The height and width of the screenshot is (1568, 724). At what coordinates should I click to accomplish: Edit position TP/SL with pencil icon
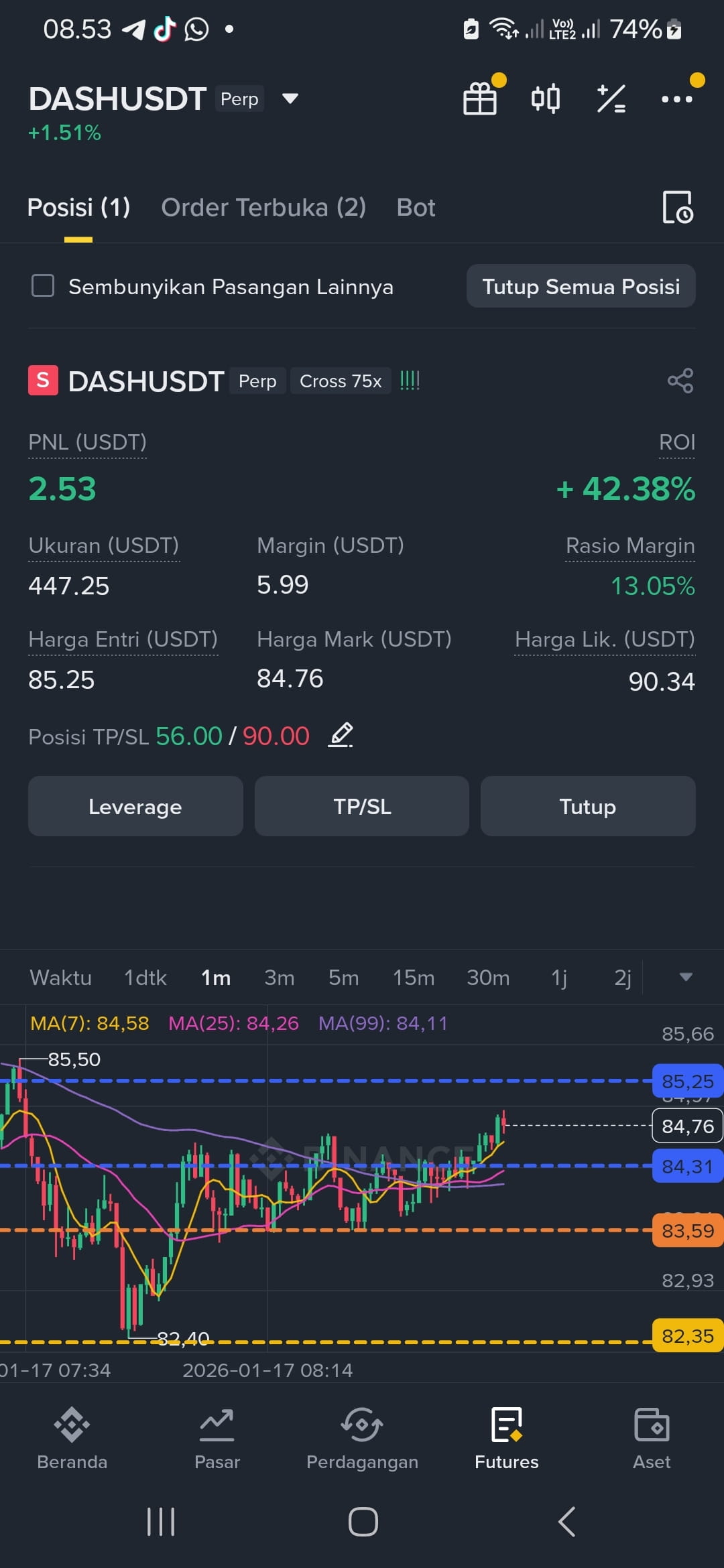(341, 736)
